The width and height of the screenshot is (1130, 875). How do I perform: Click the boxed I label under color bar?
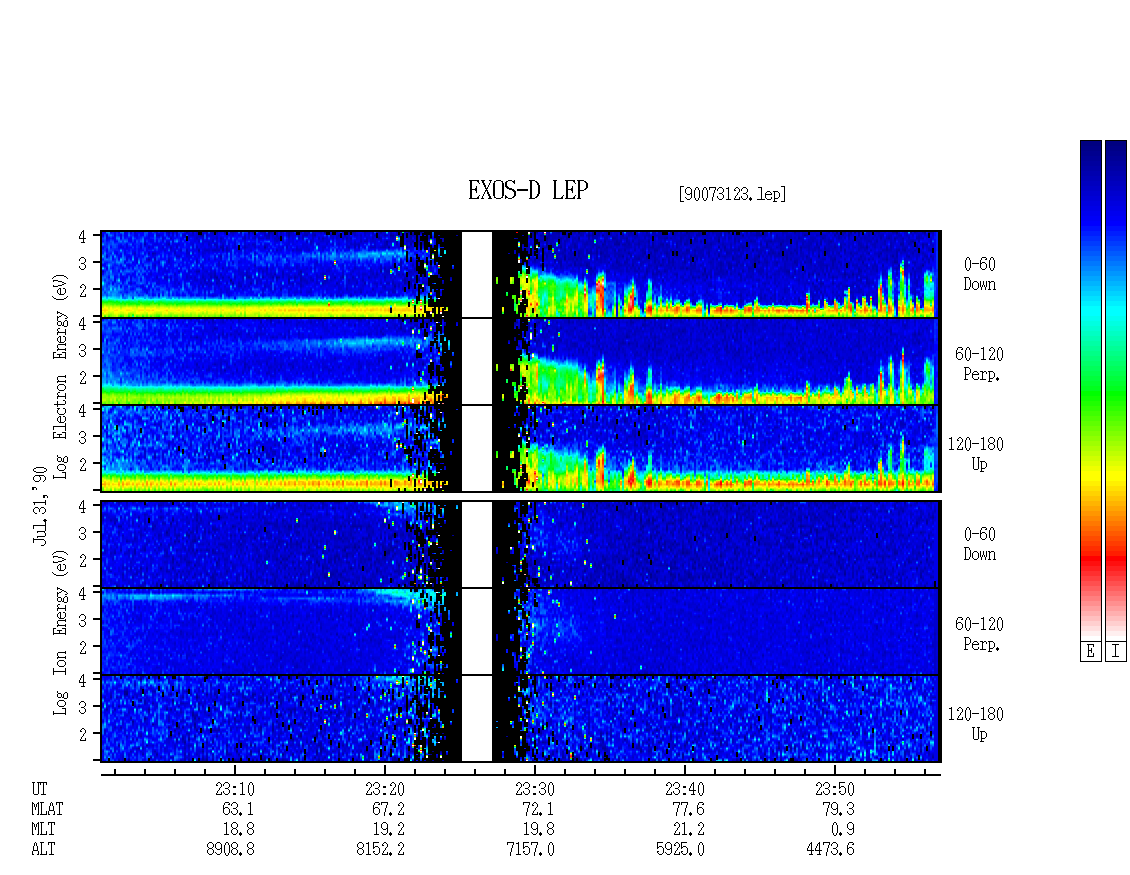[x=1116, y=652]
